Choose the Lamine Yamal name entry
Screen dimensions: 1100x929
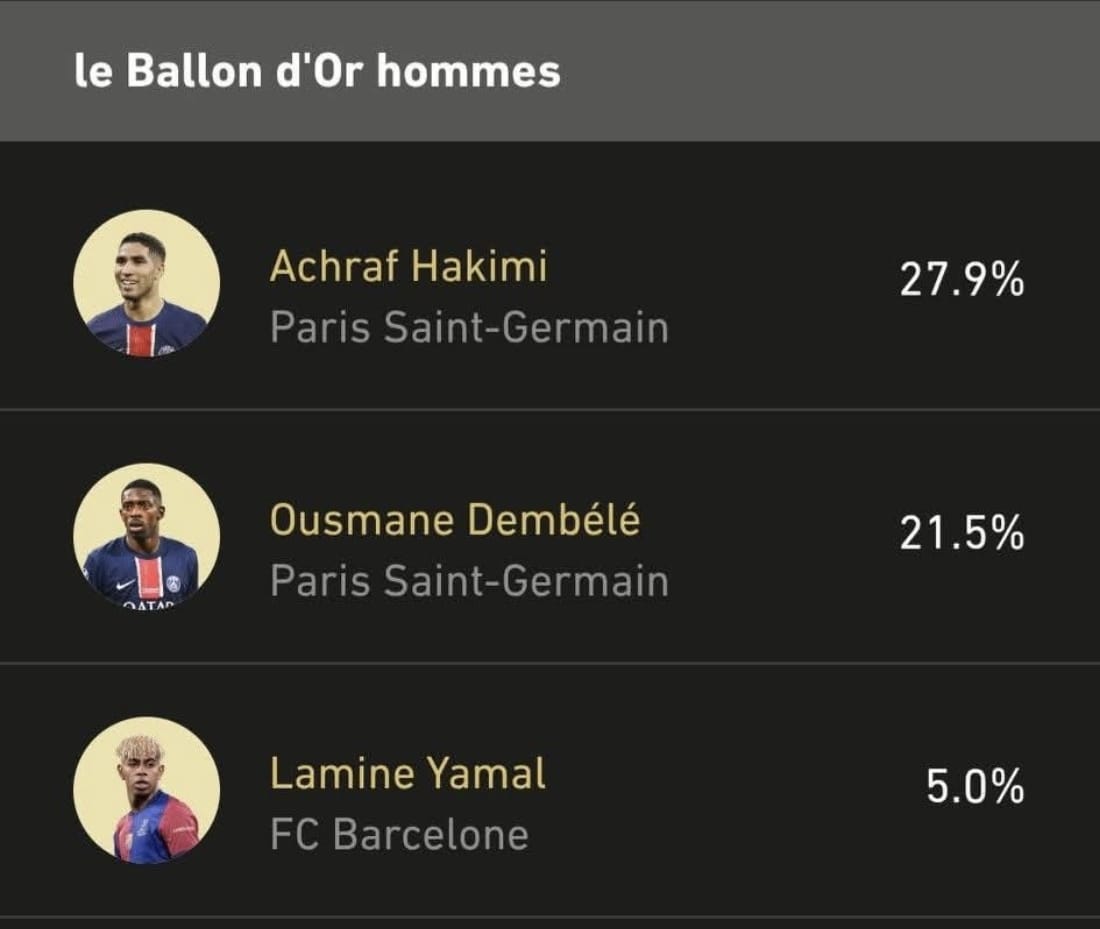408,774
